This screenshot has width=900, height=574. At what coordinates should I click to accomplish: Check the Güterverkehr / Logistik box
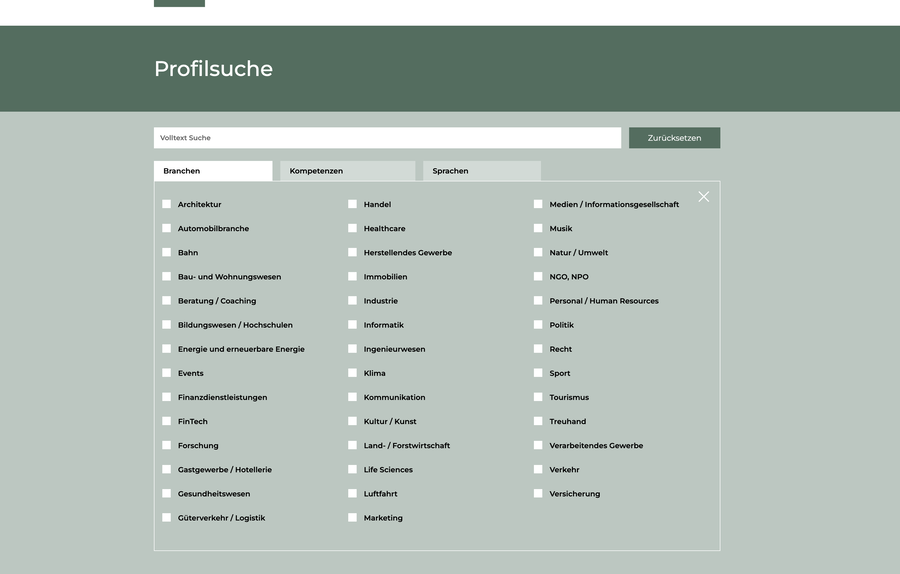(167, 518)
